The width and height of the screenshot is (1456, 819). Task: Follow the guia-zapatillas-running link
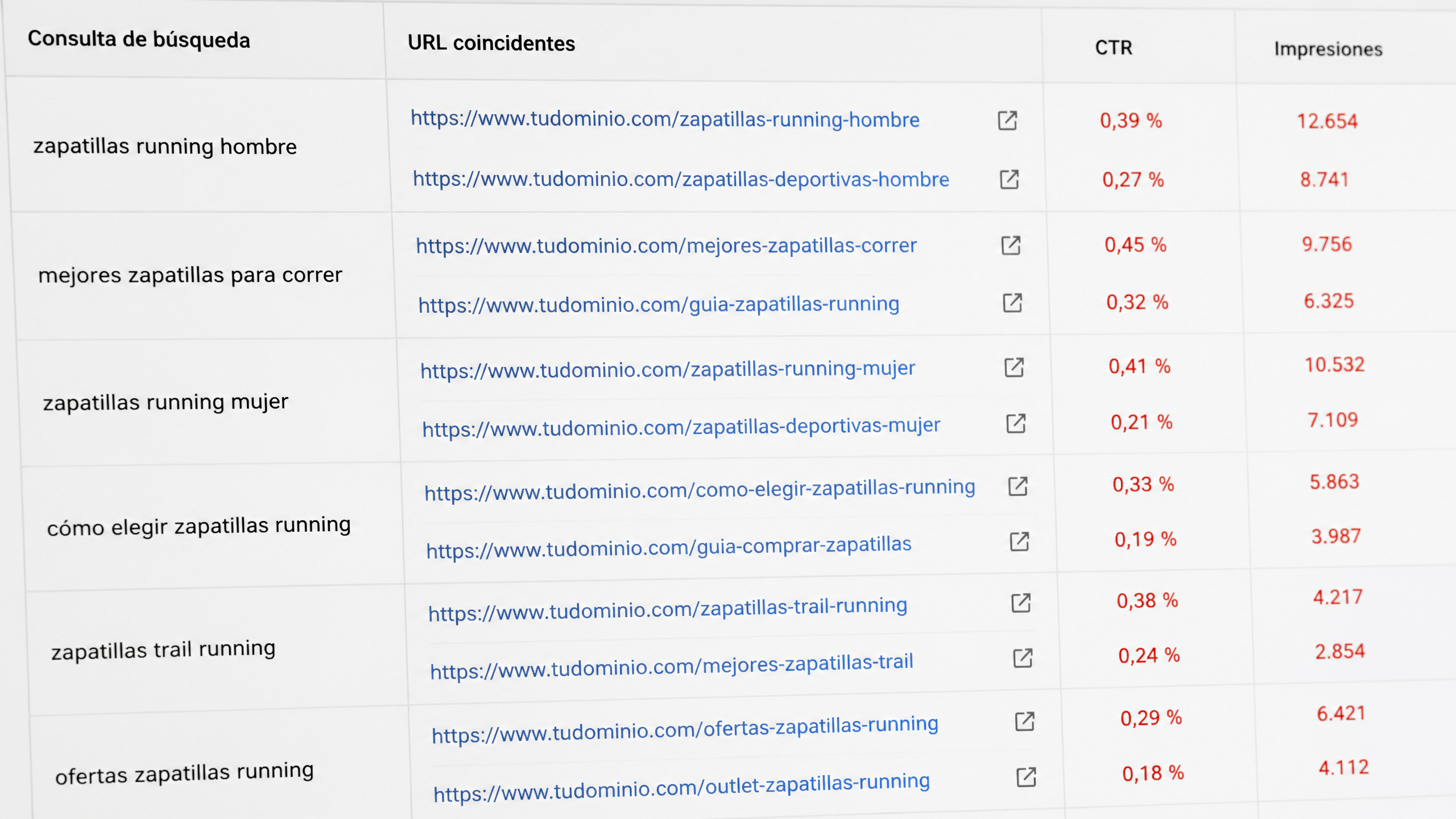tap(659, 305)
